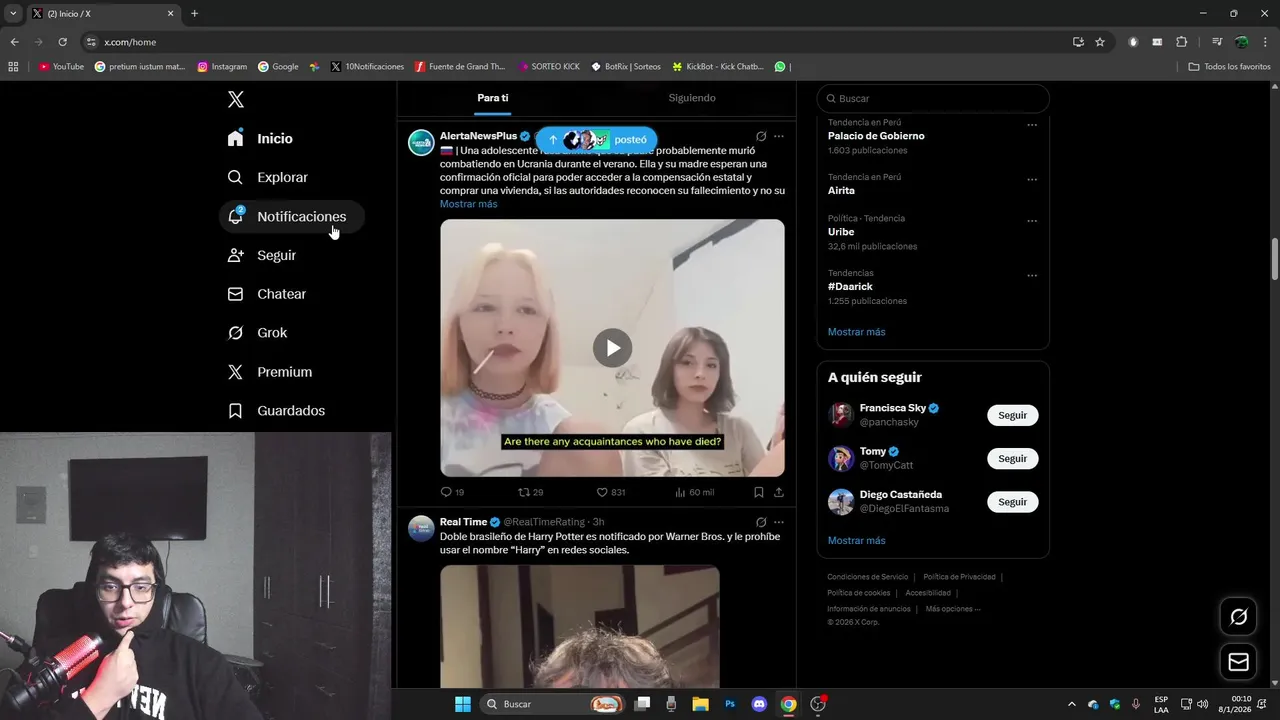Screen dimensions: 1280x720
Task: Open more options for Uribe trend
Action: click(x=1032, y=221)
